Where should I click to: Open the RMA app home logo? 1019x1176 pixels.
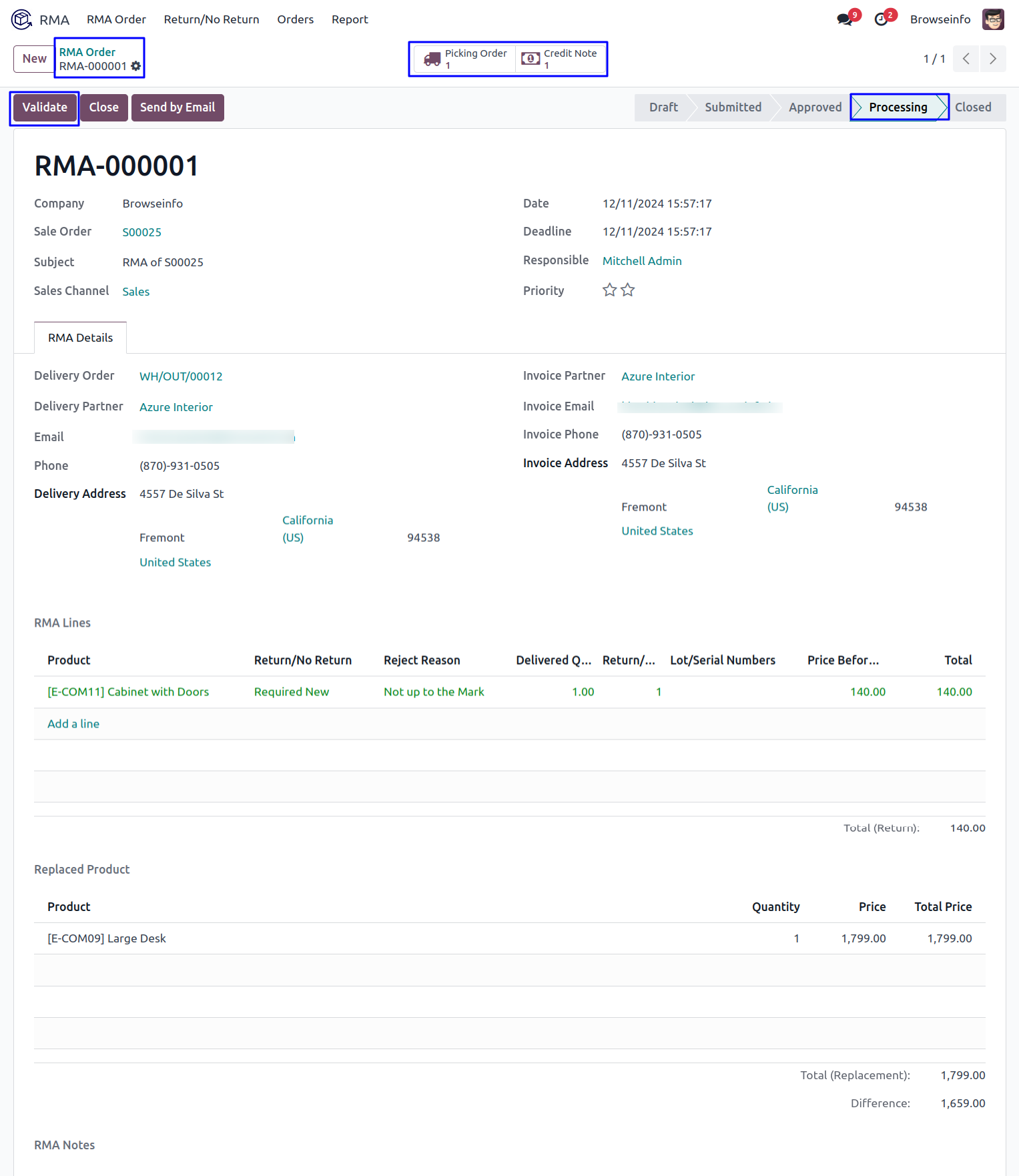(21, 19)
